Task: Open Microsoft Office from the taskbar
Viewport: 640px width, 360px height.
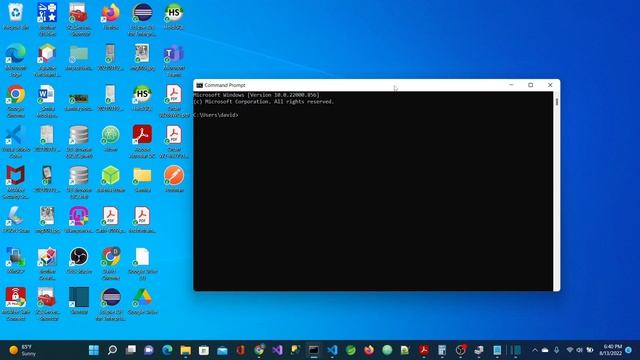Action: click(241, 350)
